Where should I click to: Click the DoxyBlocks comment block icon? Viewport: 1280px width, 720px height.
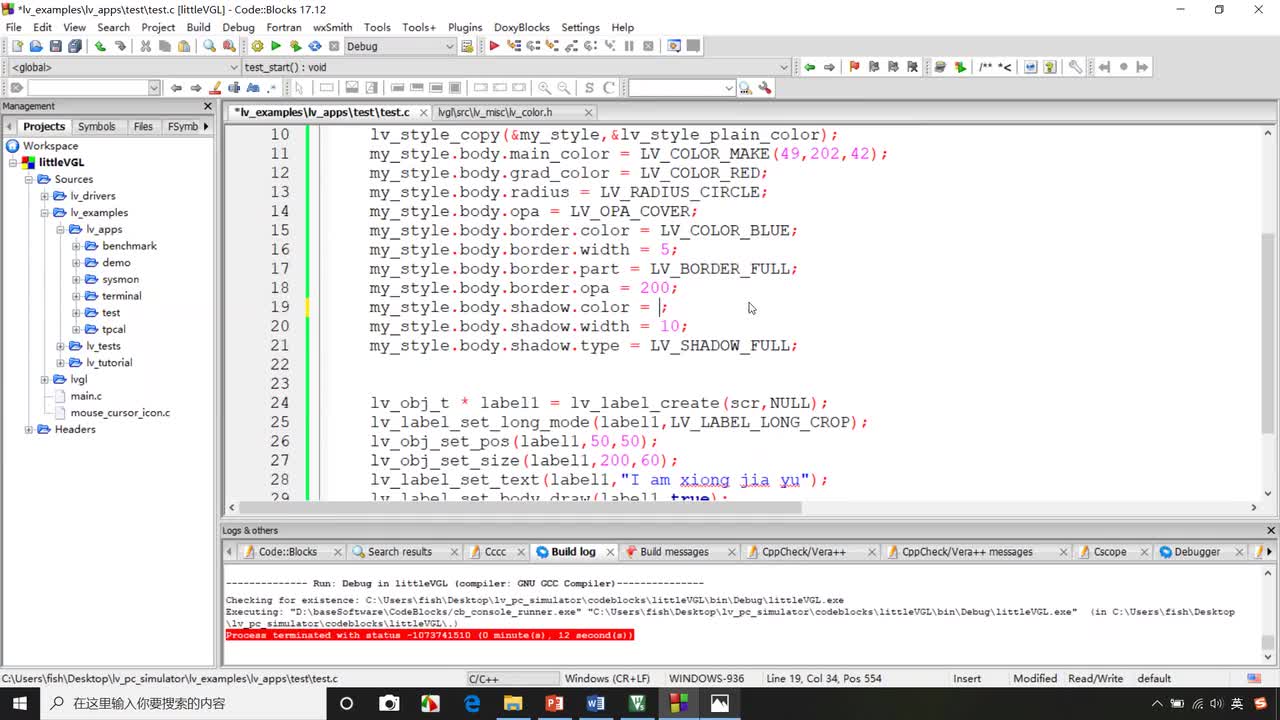coord(986,67)
